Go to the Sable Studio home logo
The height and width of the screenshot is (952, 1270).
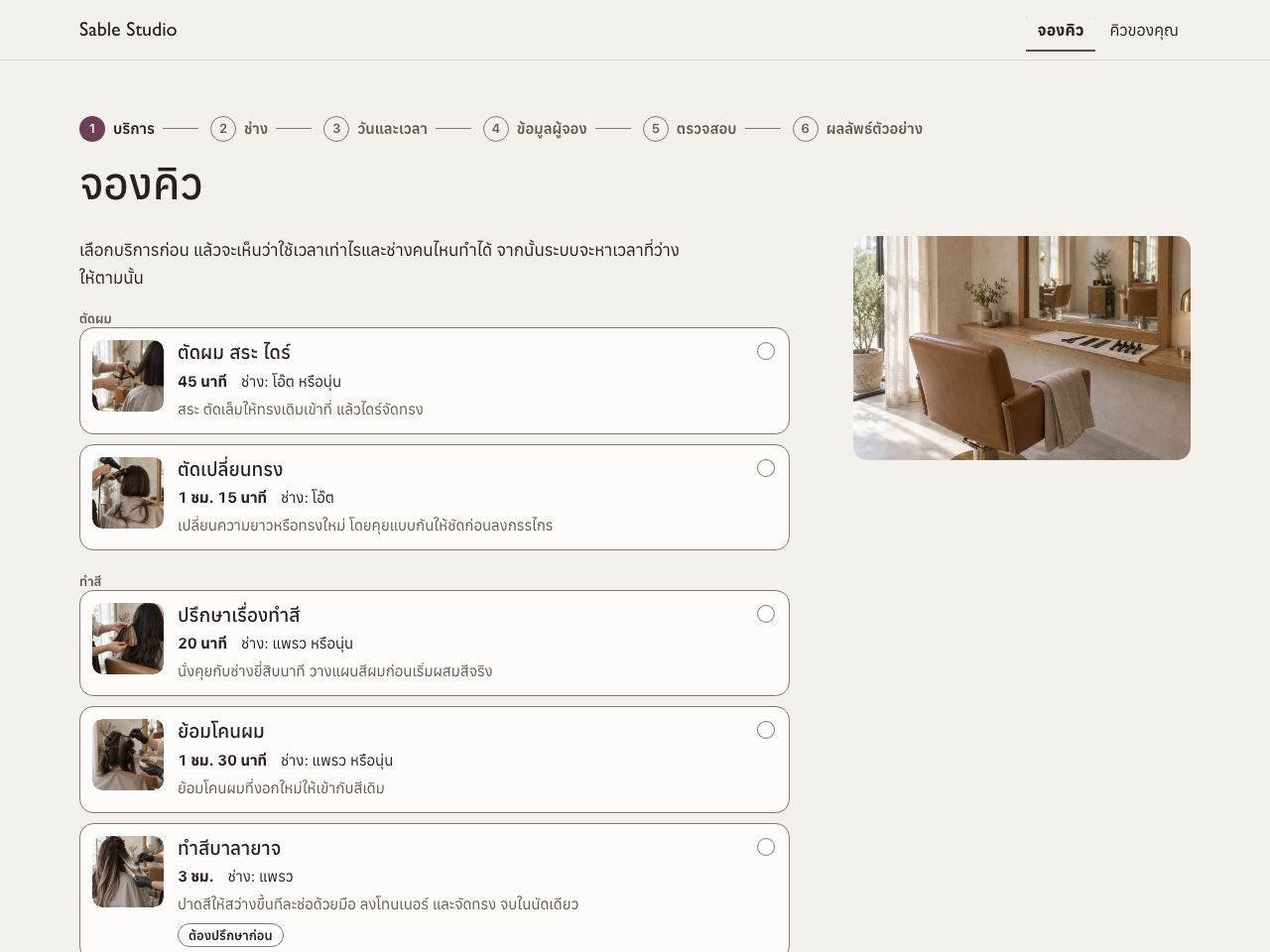coord(128,30)
